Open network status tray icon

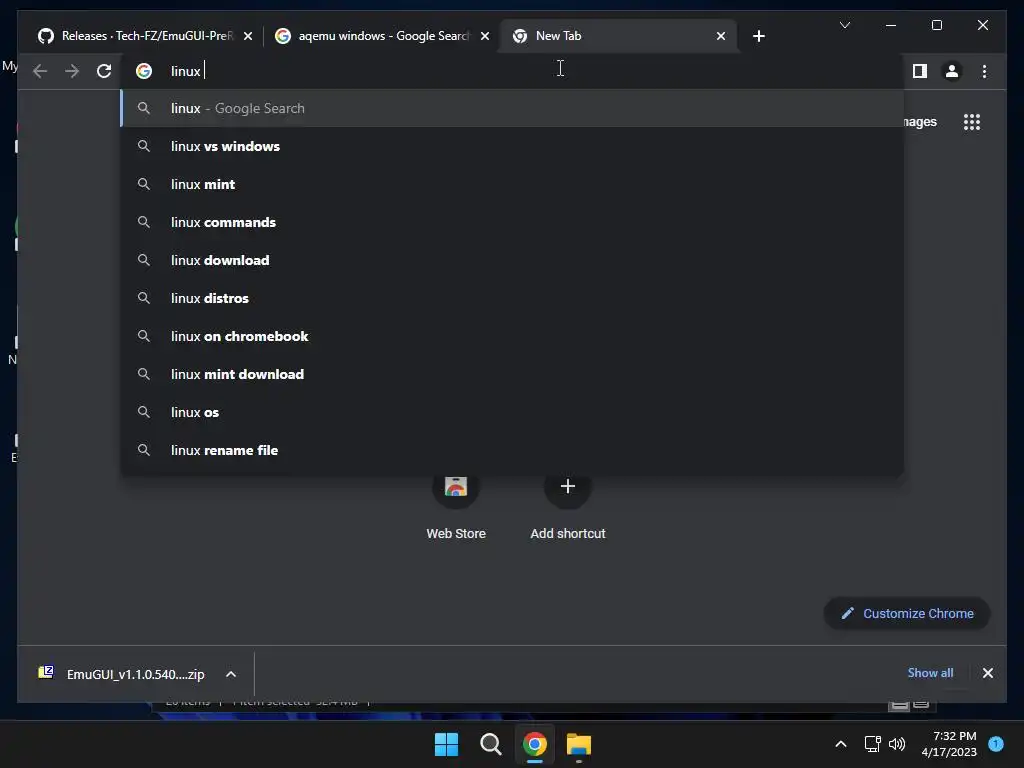872,744
